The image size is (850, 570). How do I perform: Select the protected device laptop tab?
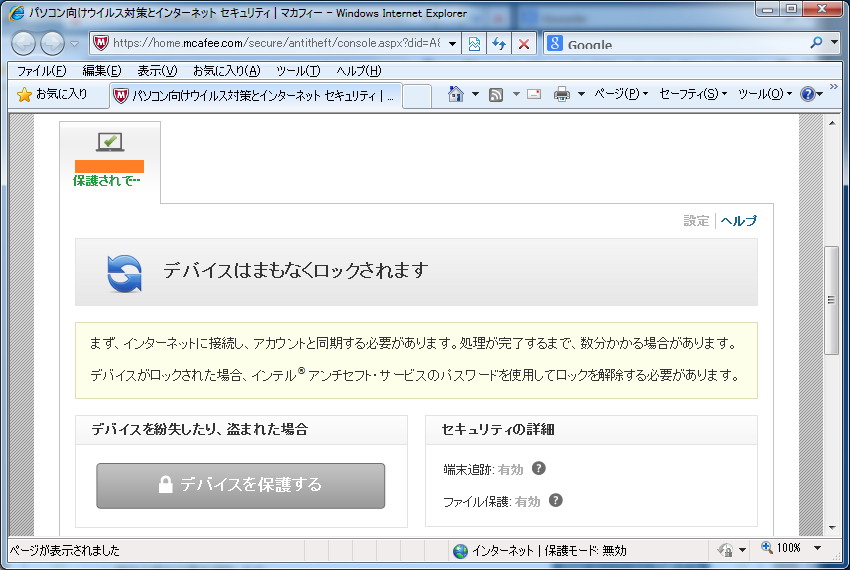tap(110, 162)
